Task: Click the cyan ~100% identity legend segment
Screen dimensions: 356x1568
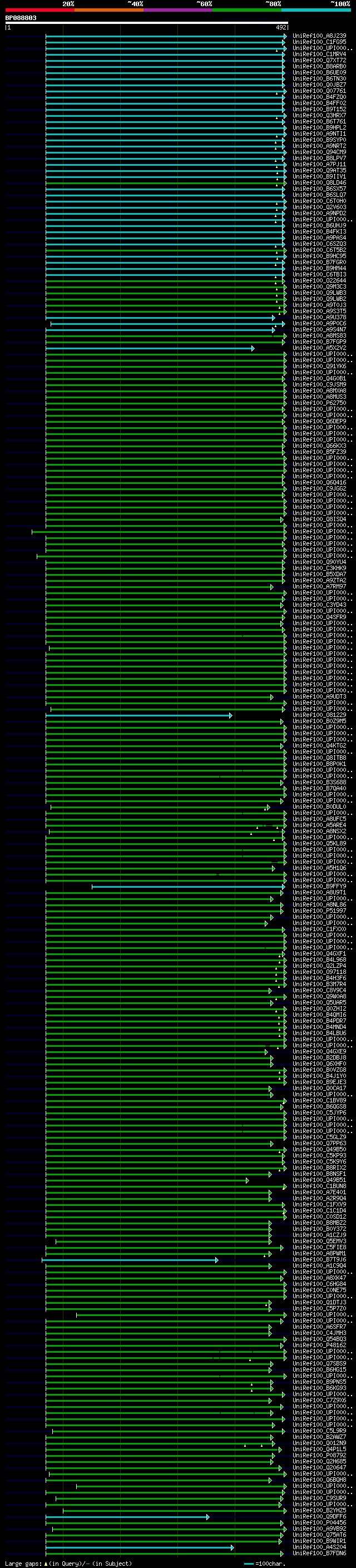Action: tap(316, 10)
